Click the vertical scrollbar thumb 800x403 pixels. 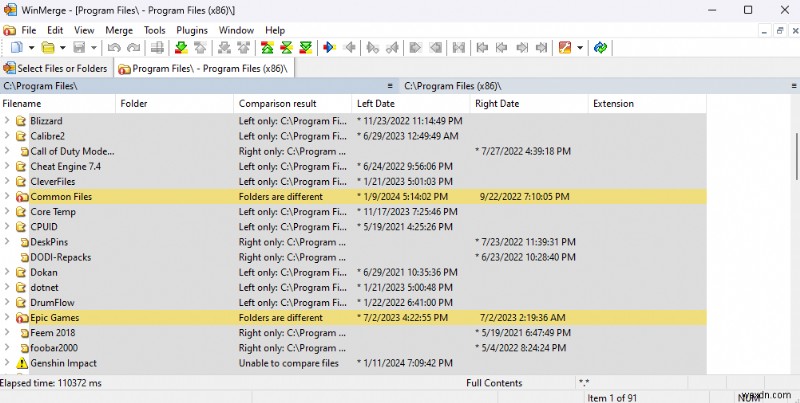click(x=796, y=156)
